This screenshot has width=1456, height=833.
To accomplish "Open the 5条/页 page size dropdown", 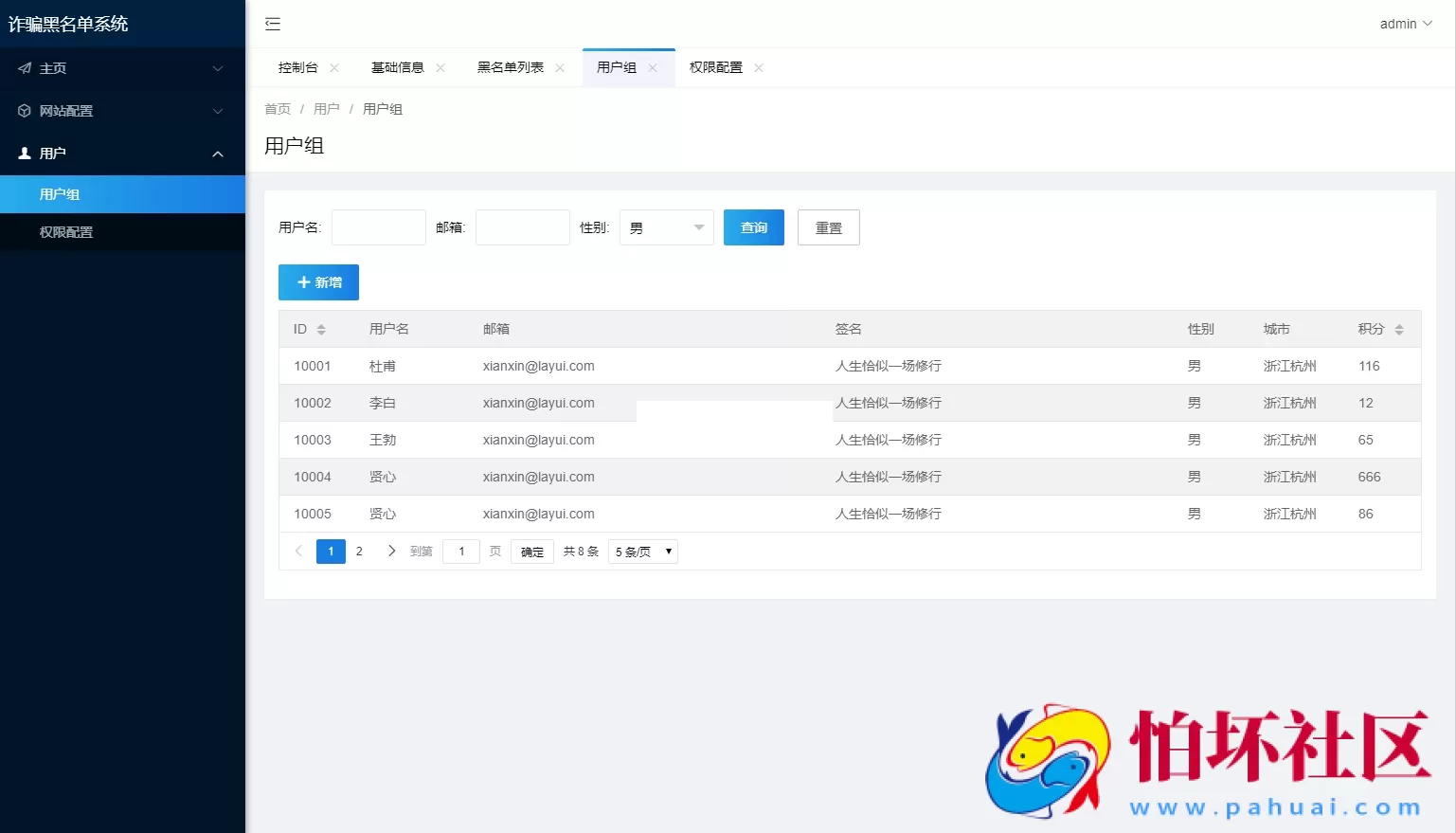I will pyautogui.click(x=642, y=551).
